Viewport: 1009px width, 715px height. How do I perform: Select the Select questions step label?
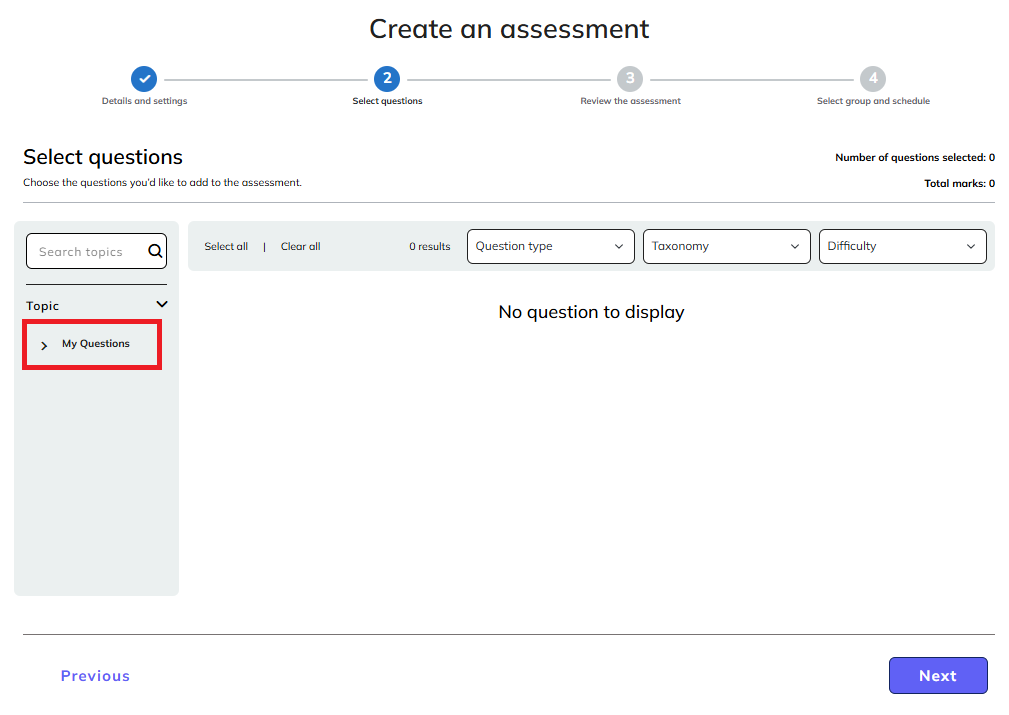pyautogui.click(x=387, y=101)
